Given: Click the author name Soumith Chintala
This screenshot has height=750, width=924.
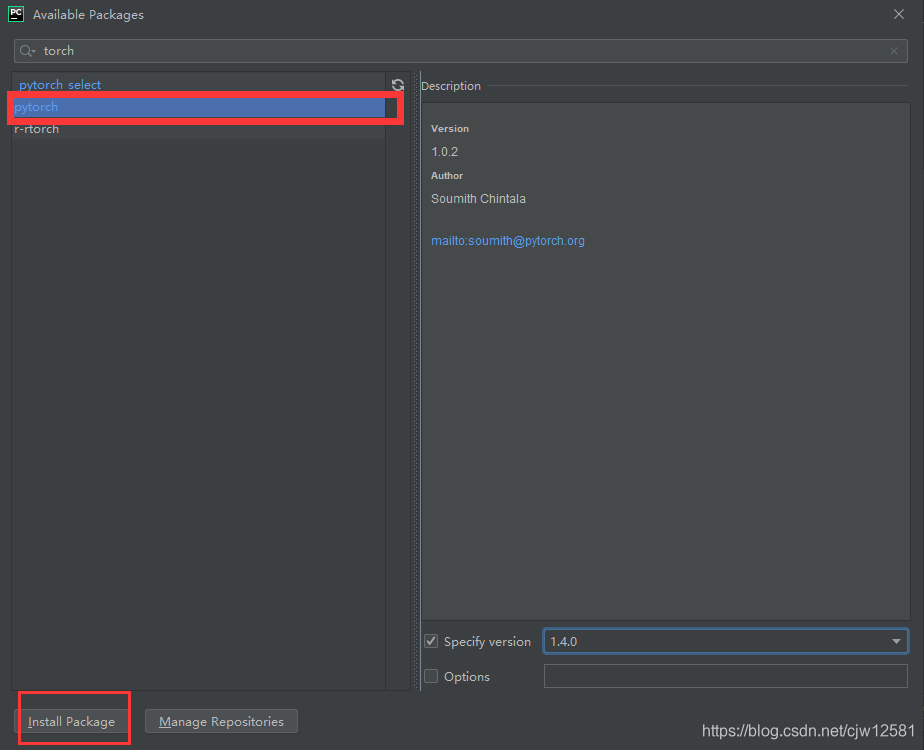Looking at the screenshot, I should click(478, 199).
